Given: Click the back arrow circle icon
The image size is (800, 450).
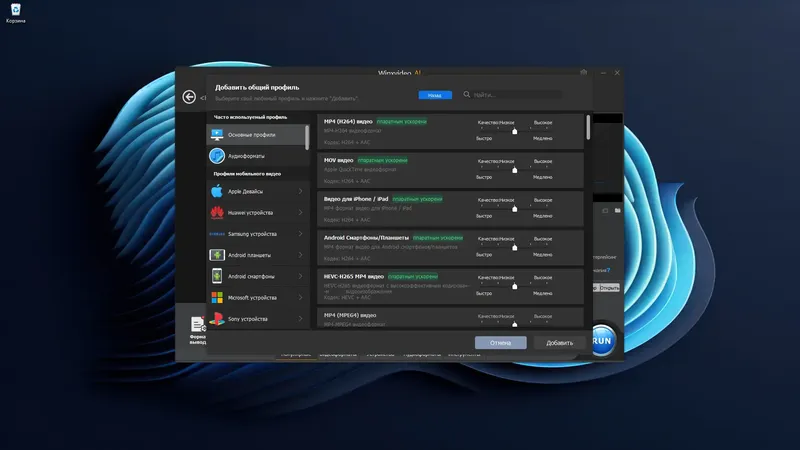Looking at the screenshot, I should [189, 97].
